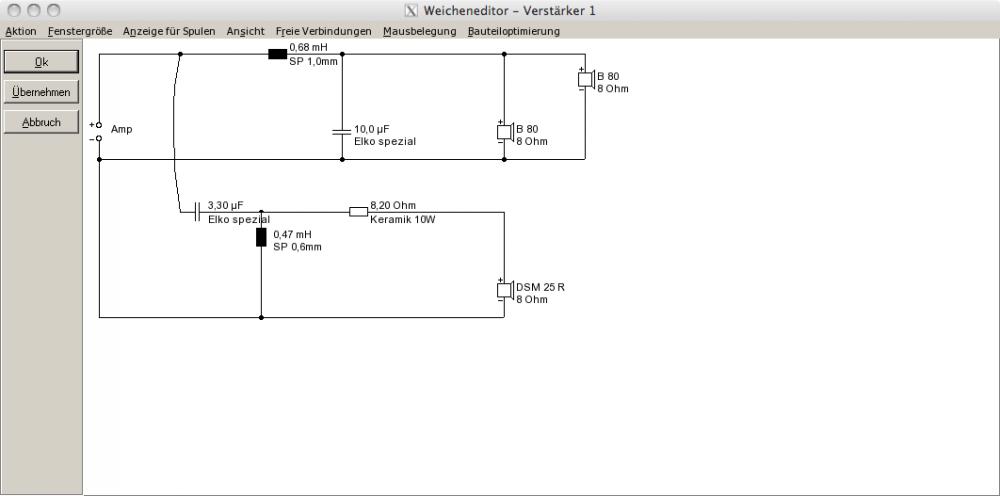Click the Amp negative terminal

point(99,138)
